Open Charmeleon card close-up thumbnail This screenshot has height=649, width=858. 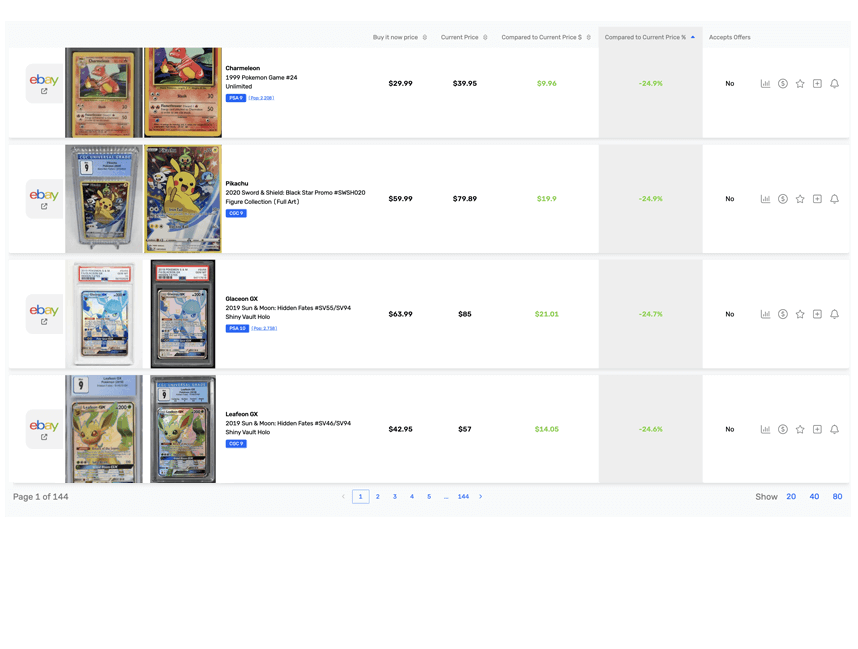coord(183,92)
